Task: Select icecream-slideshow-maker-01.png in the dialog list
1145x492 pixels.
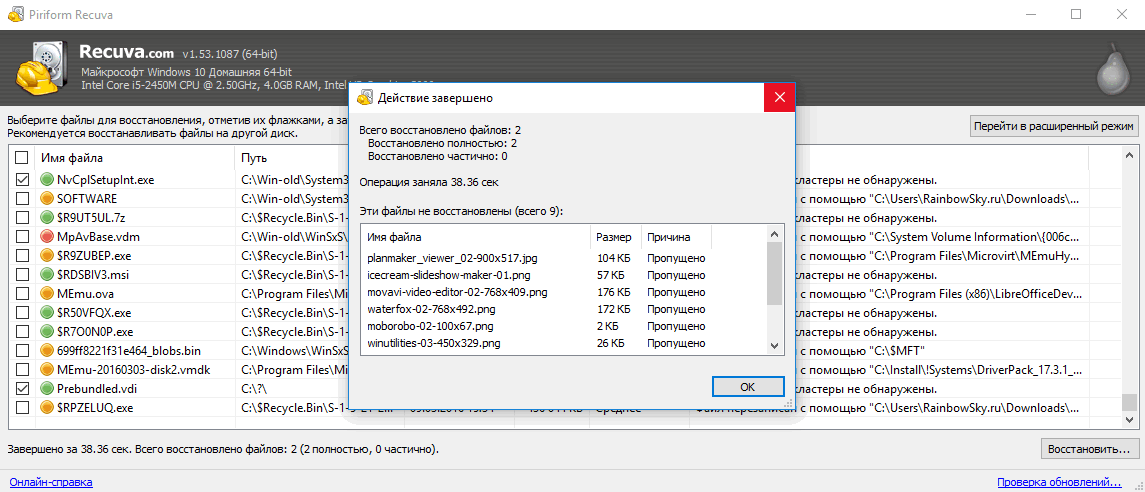Action: click(447, 275)
